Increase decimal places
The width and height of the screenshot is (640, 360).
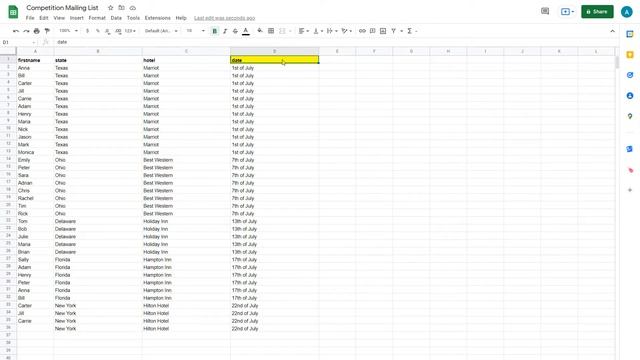pyautogui.click(x=118, y=31)
